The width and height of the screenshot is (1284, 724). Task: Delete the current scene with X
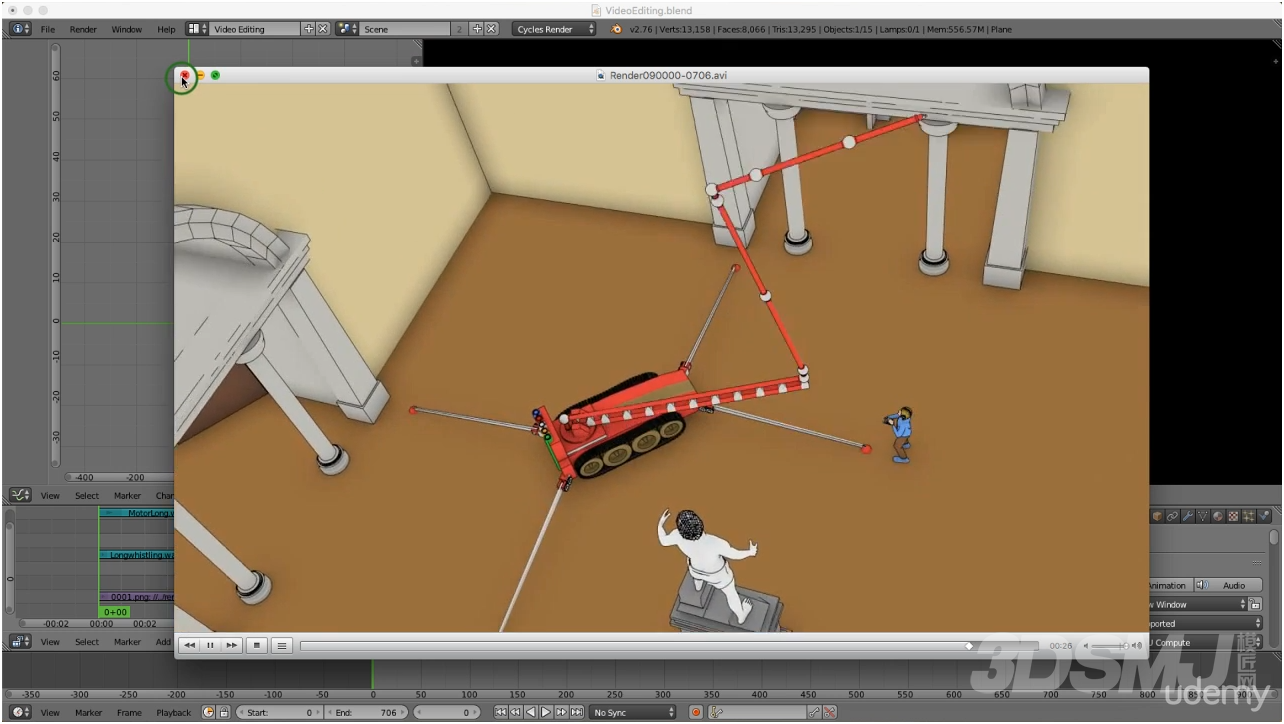[x=491, y=29]
